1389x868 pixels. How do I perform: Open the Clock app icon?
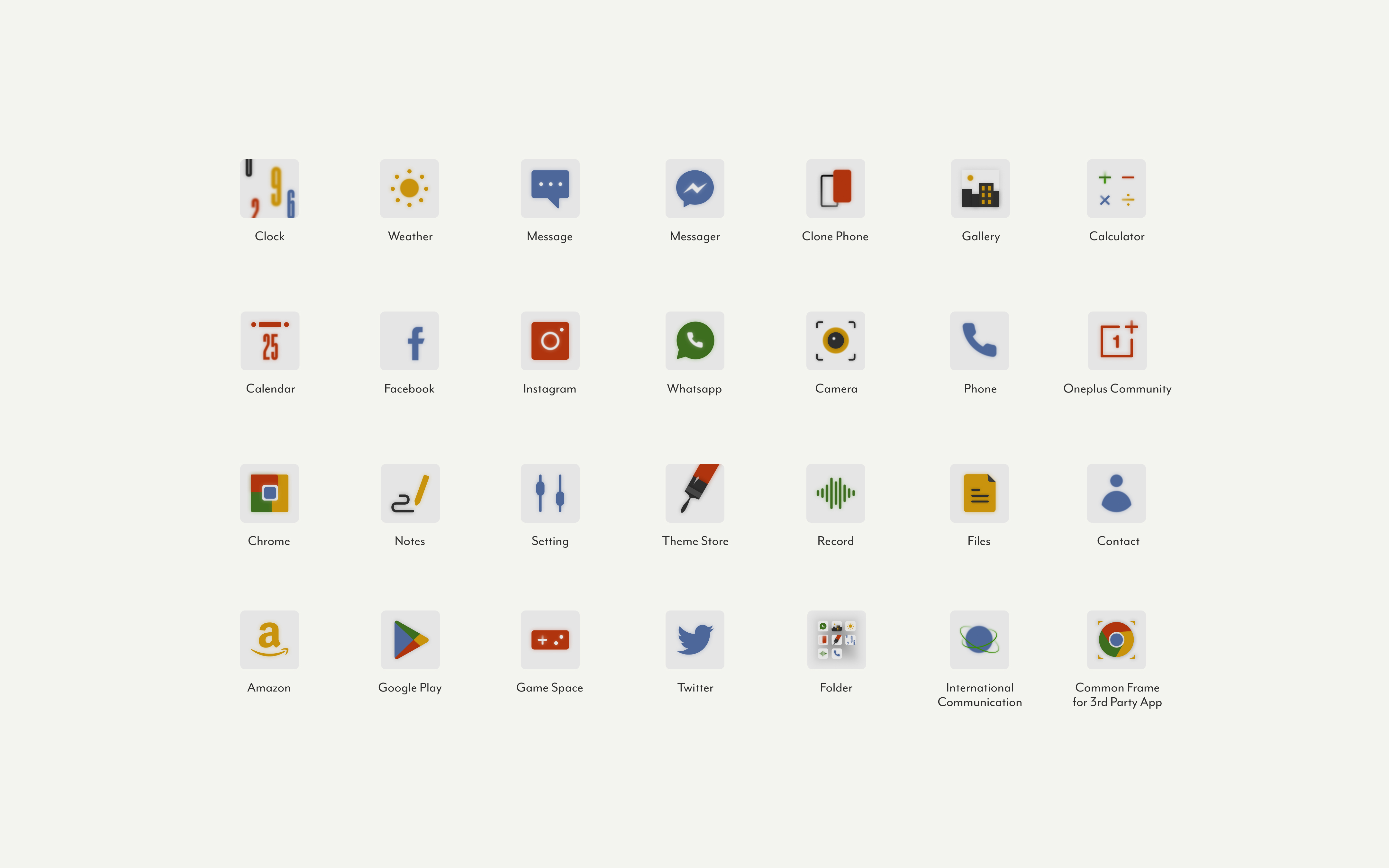point(269,188)
